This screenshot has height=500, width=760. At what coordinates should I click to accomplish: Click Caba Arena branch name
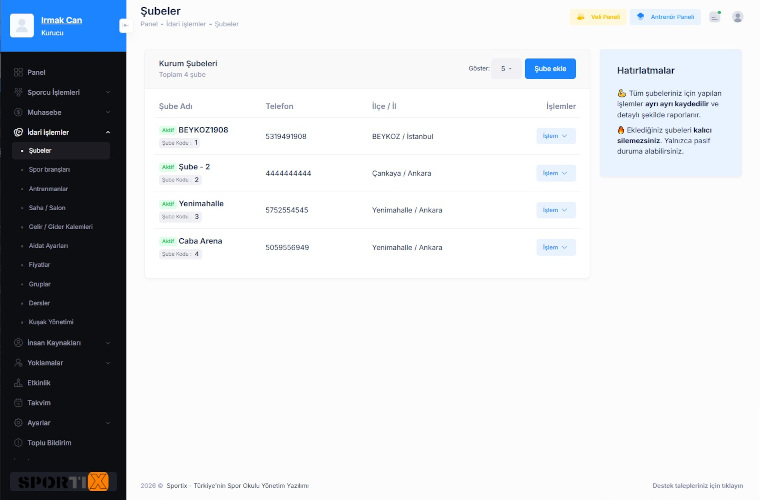tap(200, 241)
